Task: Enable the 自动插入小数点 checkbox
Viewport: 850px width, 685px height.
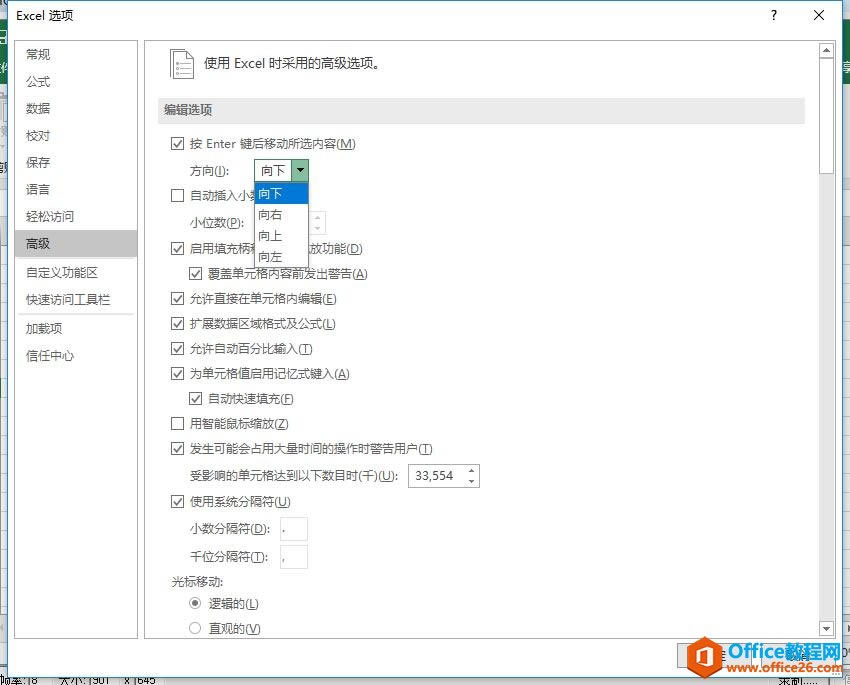Action: click(x=177, y=196)
